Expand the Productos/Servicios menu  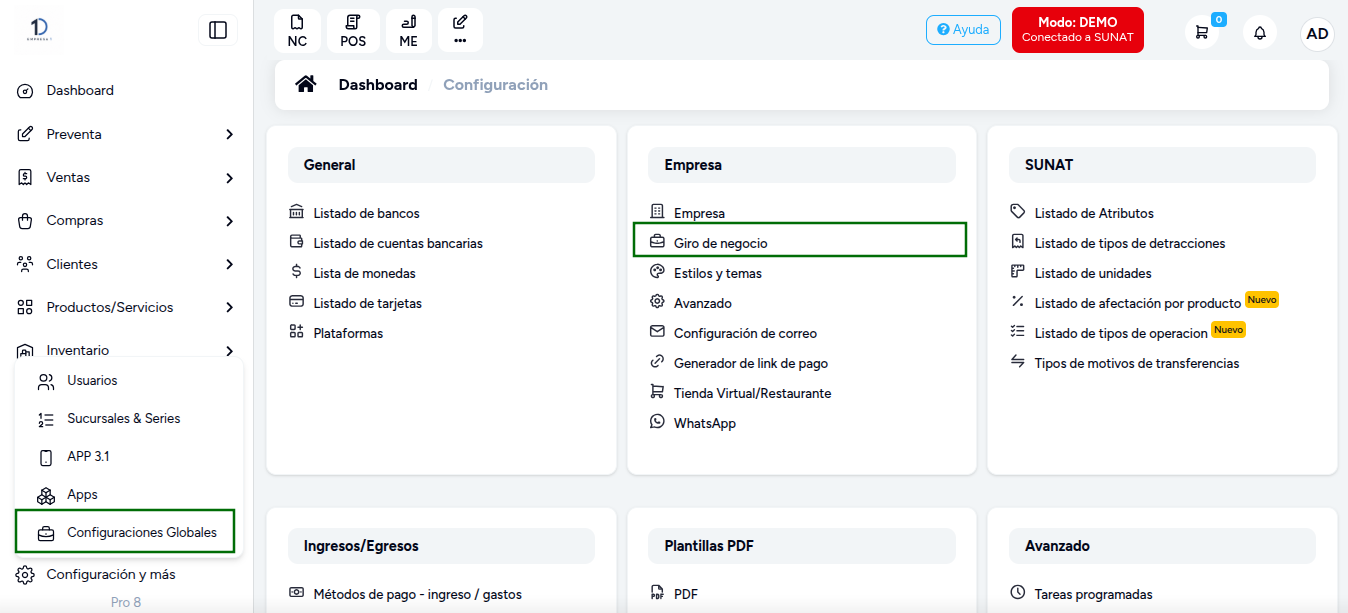pos(126,307)
